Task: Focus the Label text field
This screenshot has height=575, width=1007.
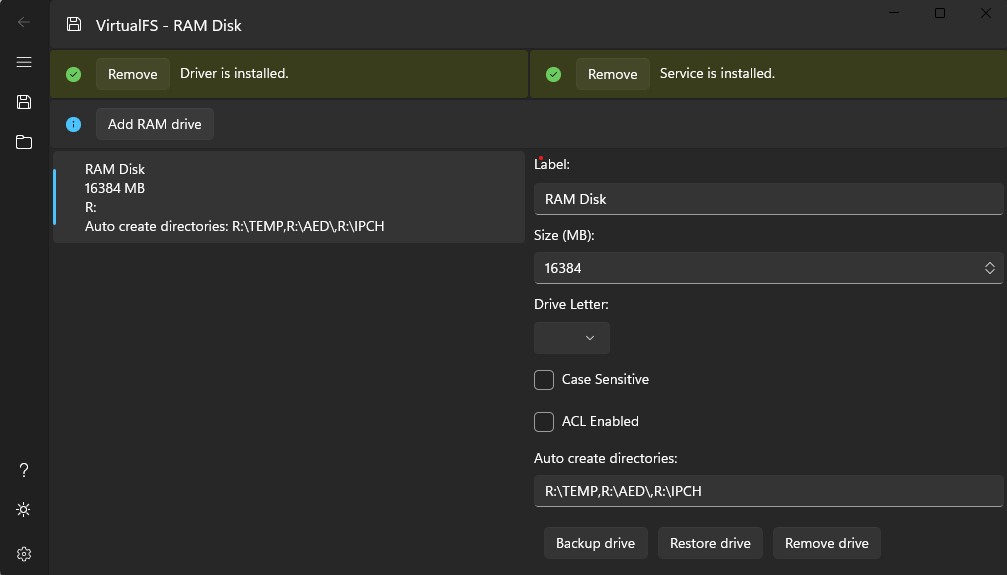Action: tap(768, 199)
